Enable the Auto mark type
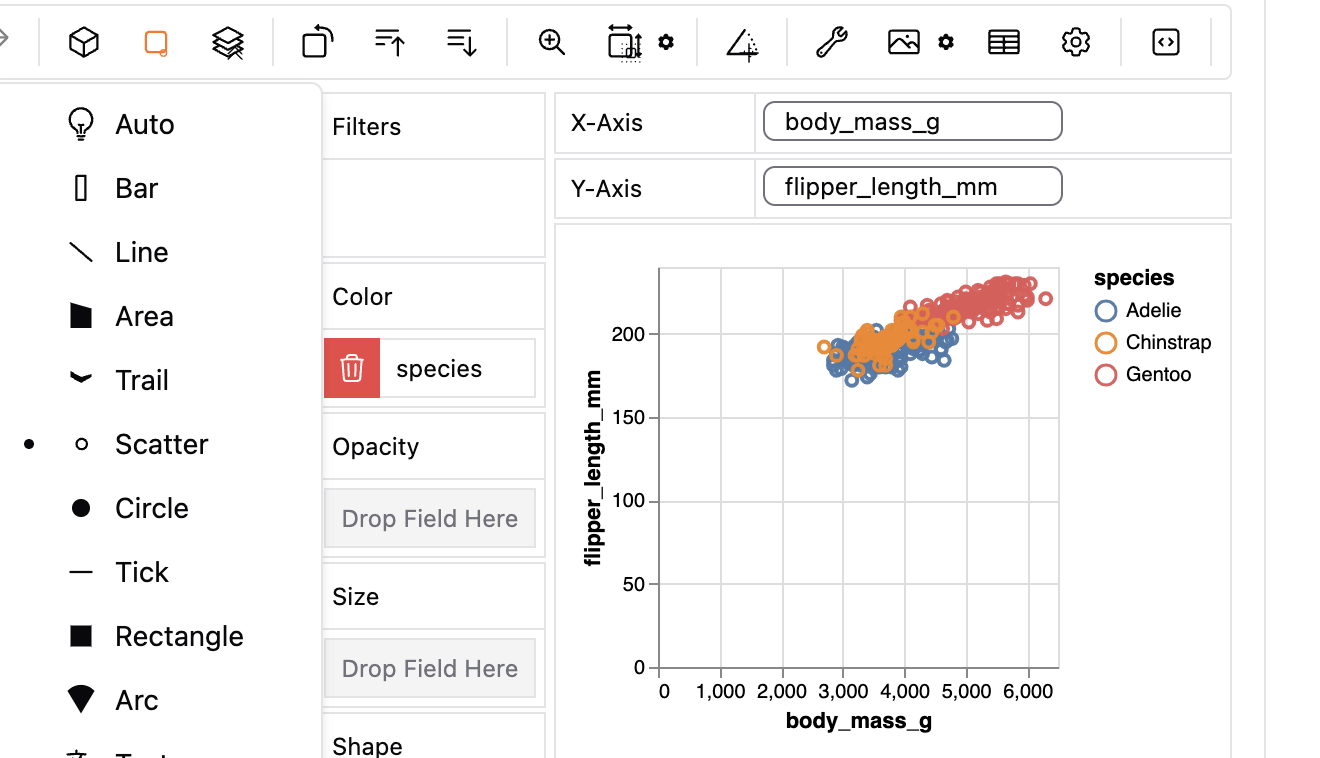Viewport: 1320px width, 758px height. coord(143,124)
